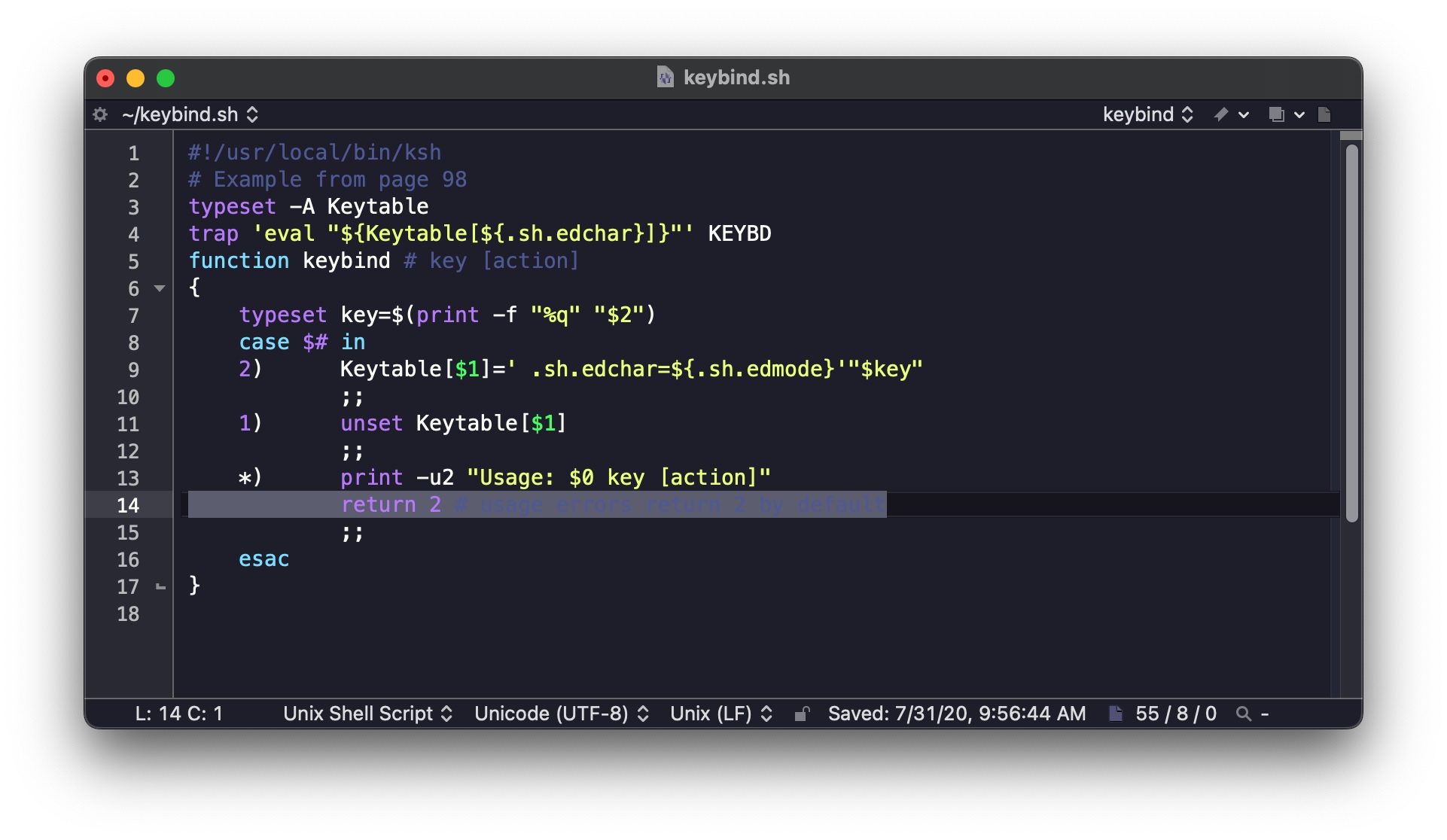Click the counterparts stacked documents icon
The height and width of the screenshot is (840, 1447).
[x=1285, y=114]
